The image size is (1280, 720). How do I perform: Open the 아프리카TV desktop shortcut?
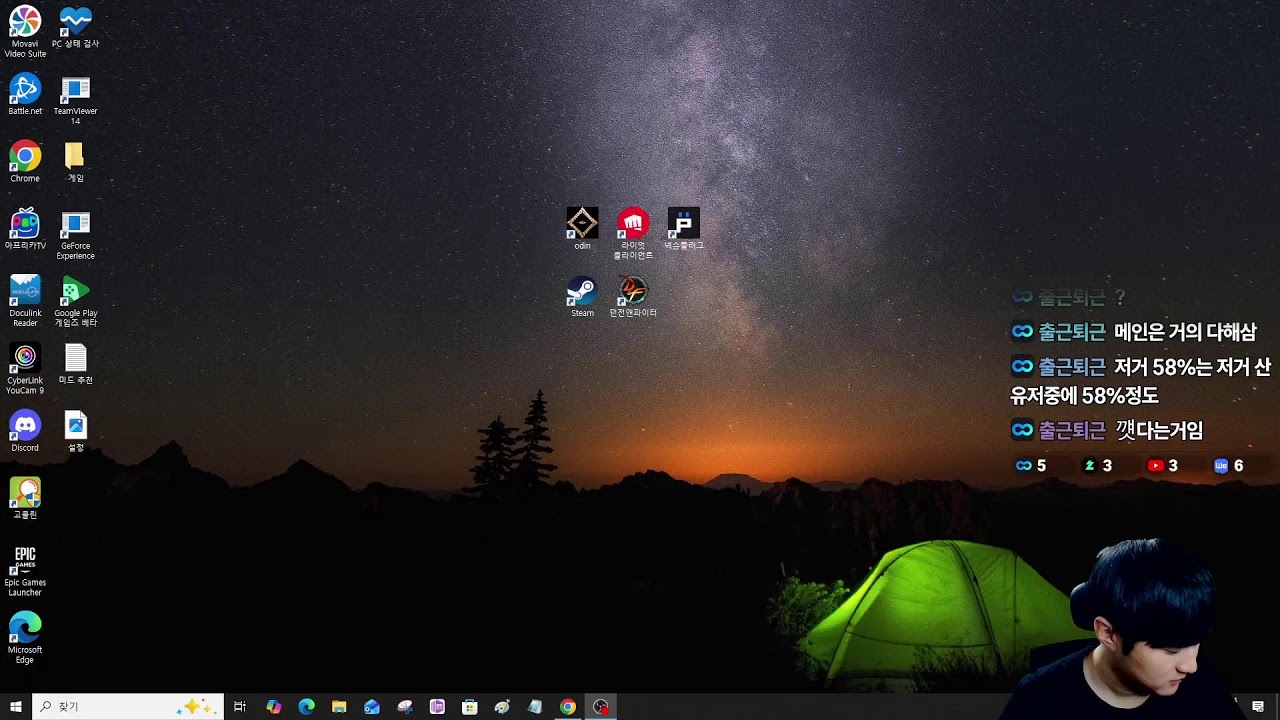click(x=25, y=229)
